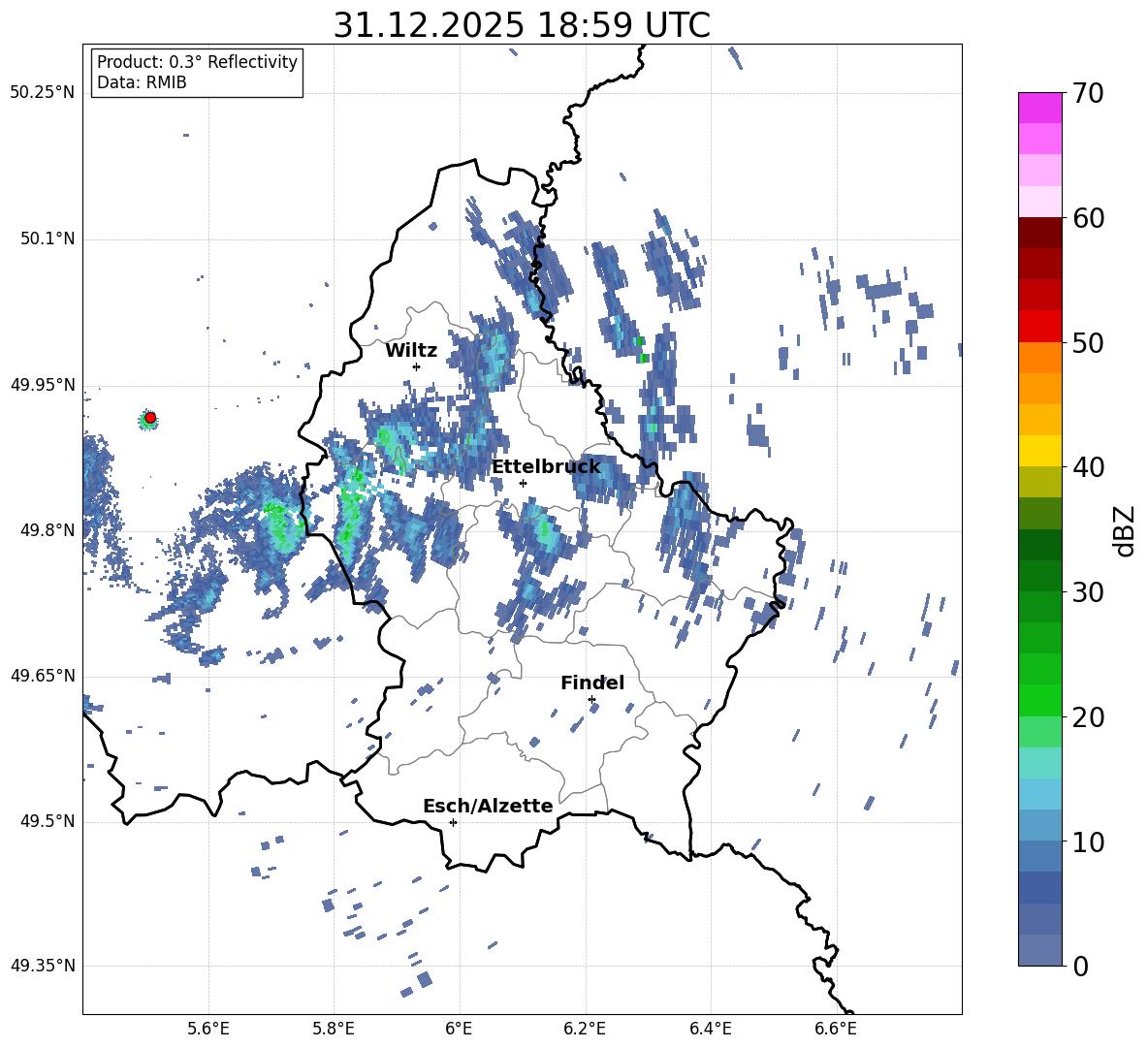Click the Esch/Alzette label
Image resolution: width=1148 pixels, height=1048 pixels.
[x=488, y=806]
